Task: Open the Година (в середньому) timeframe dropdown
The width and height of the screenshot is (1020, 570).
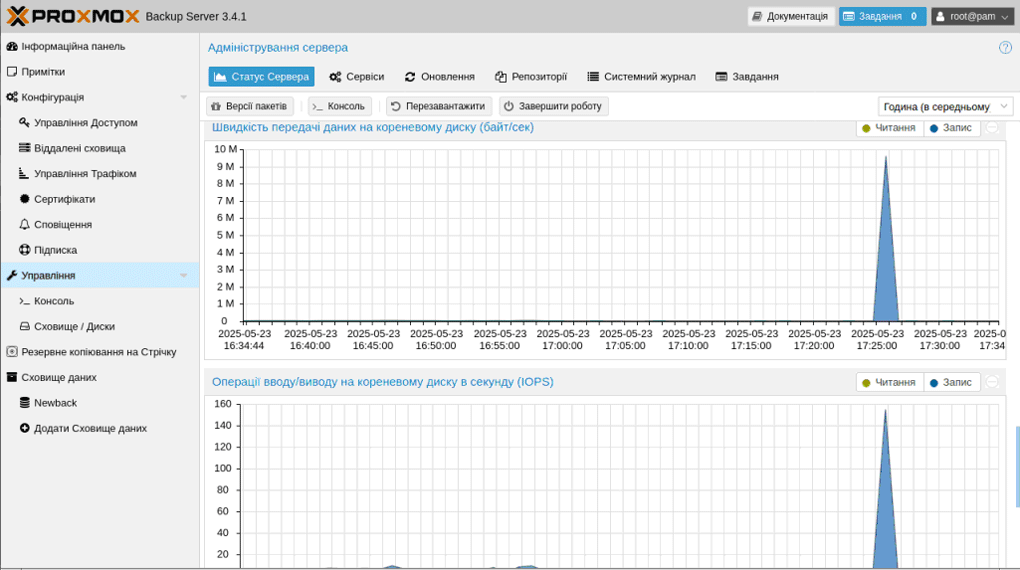Action: tap(945, 106)
